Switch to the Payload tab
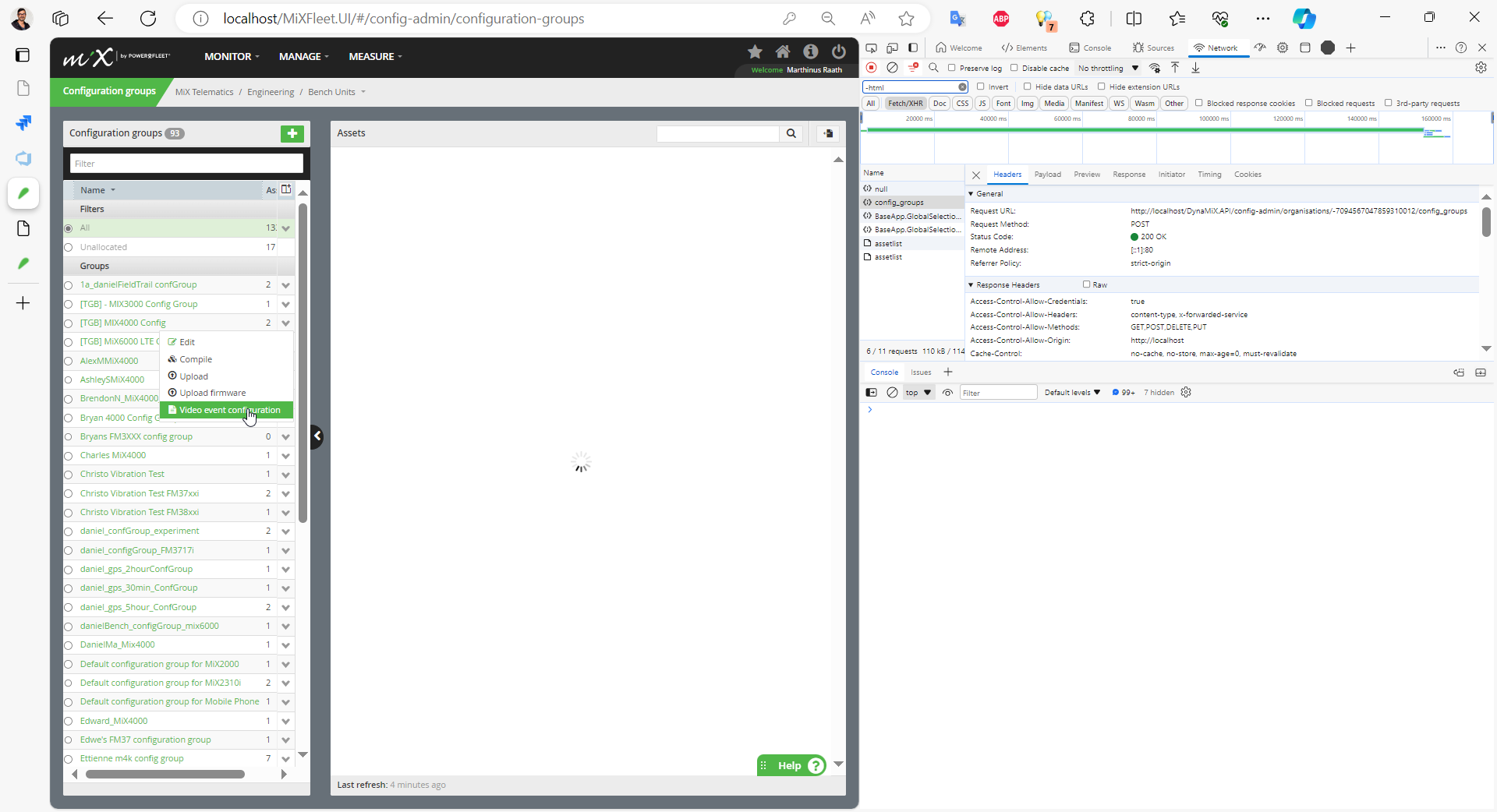 (1047, 175)
